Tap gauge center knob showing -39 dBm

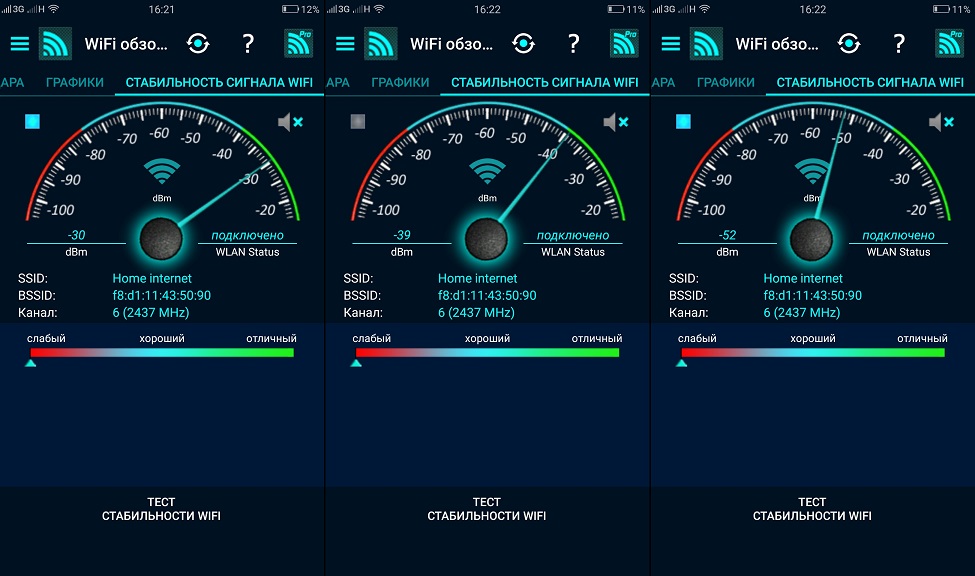pos(486,238)
